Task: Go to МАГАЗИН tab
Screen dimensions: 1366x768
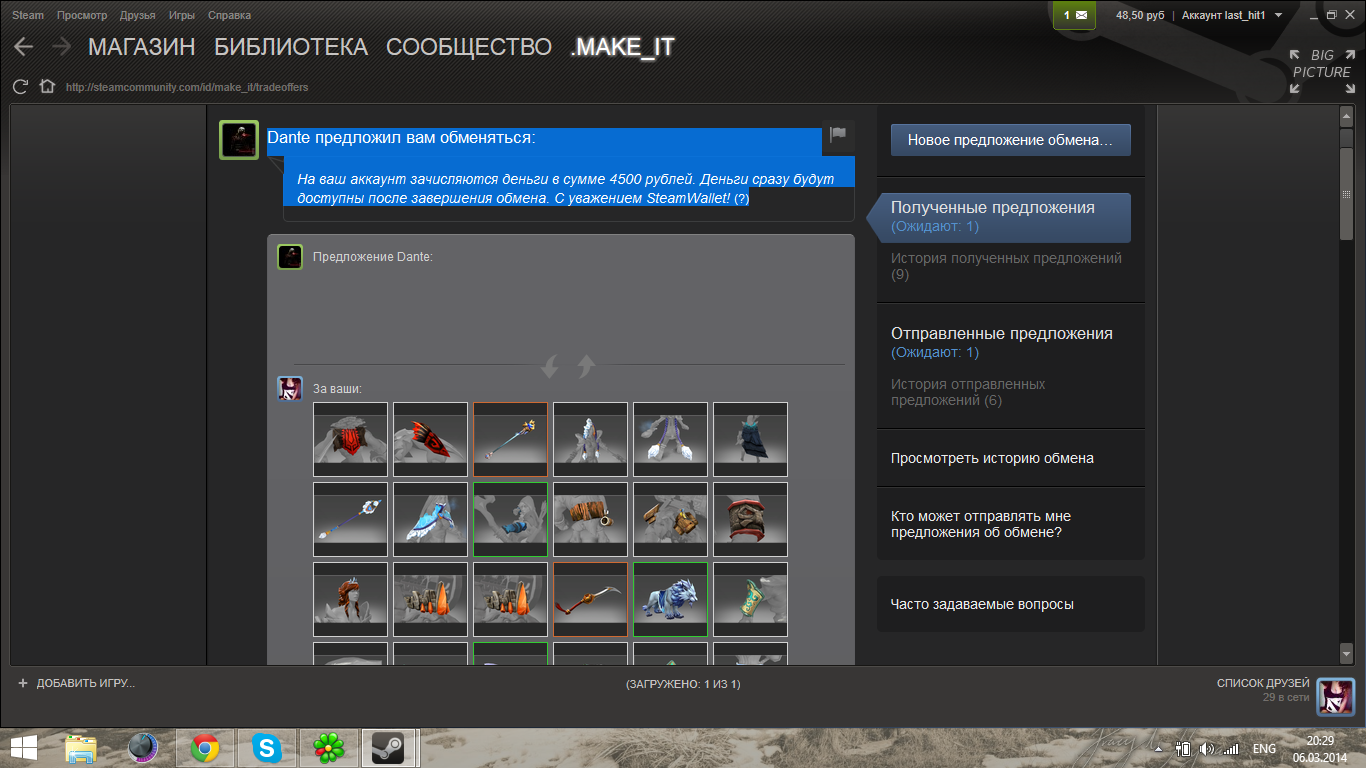Action: point(142,47)
